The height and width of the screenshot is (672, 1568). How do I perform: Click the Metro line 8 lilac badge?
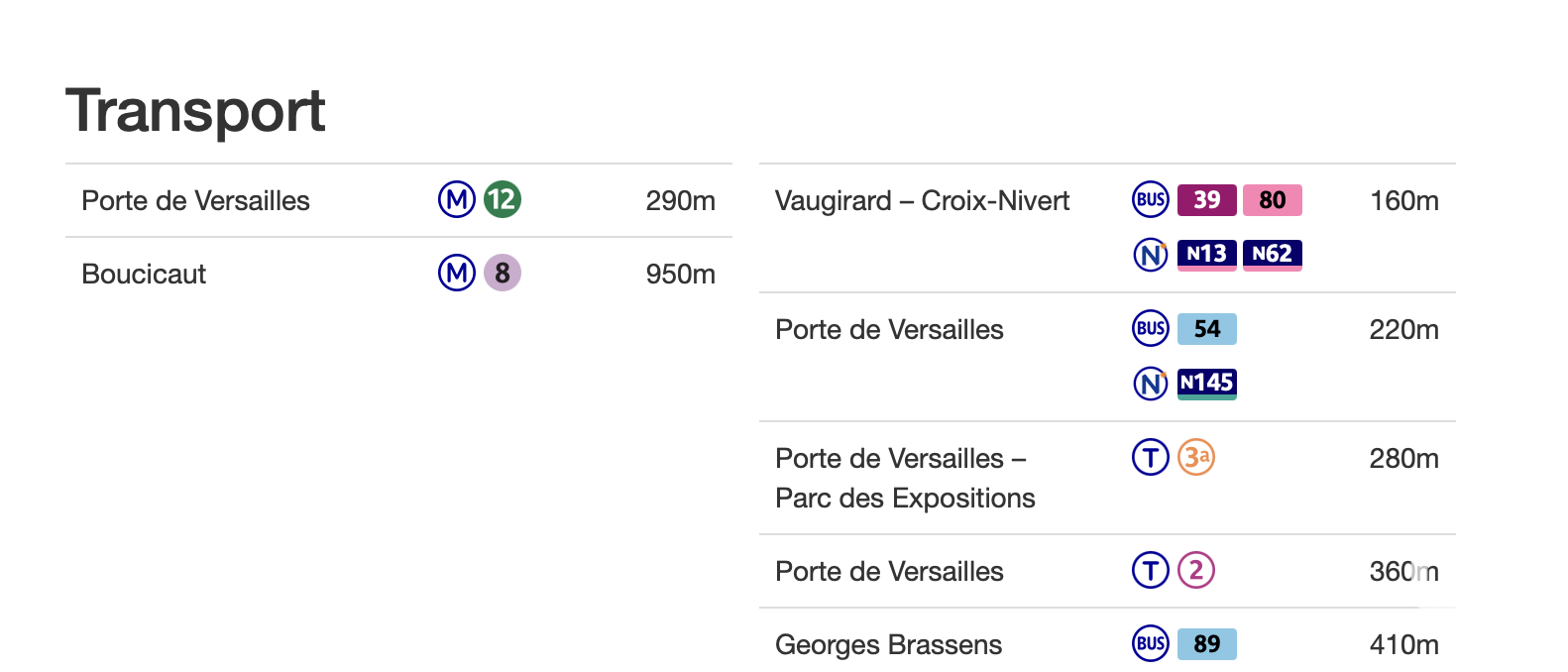pyautogui.click(x=503, y=273)
